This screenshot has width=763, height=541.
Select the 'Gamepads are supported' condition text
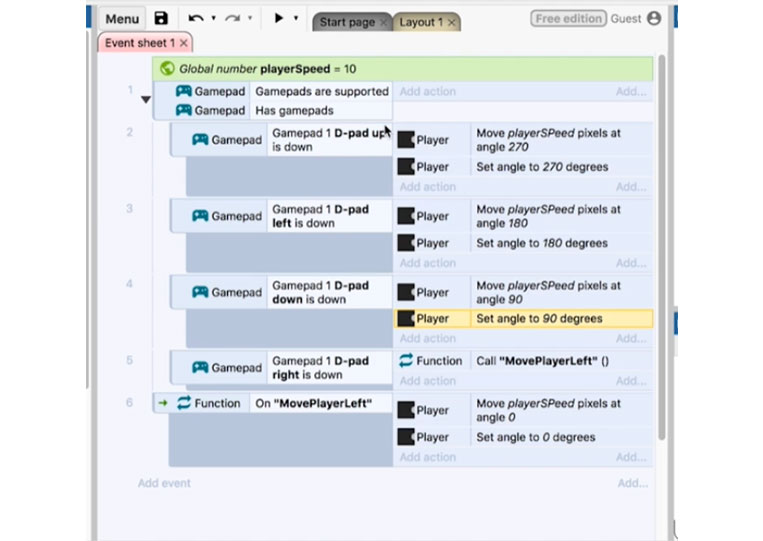click(x=322, y=91)
